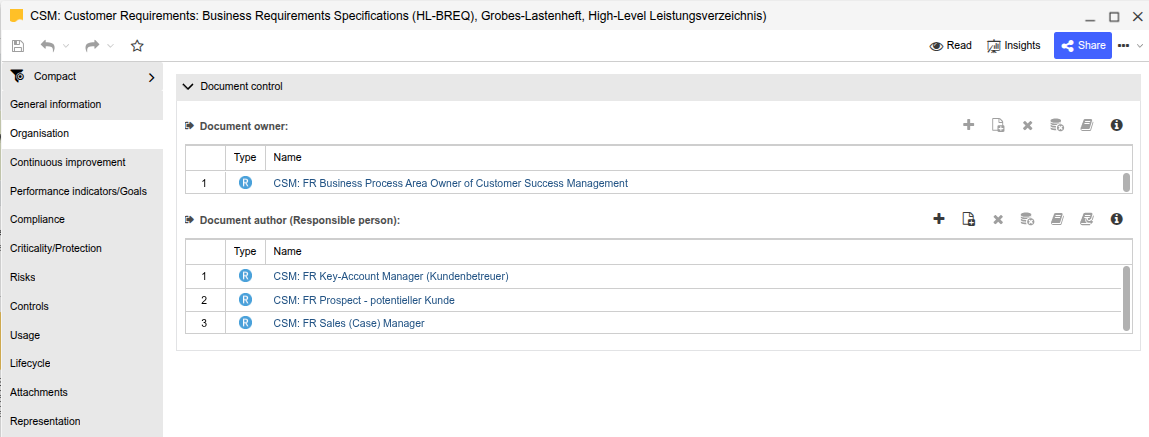This screenshot has width=1149, height=437.
Task: Undo the last change
Action: [x=48, y=45]
